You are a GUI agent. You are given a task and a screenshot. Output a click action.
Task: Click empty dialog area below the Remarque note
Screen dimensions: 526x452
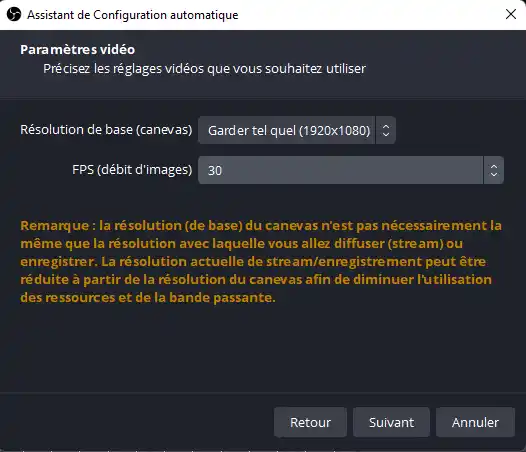pyautogui.click(x=263, y=349)
